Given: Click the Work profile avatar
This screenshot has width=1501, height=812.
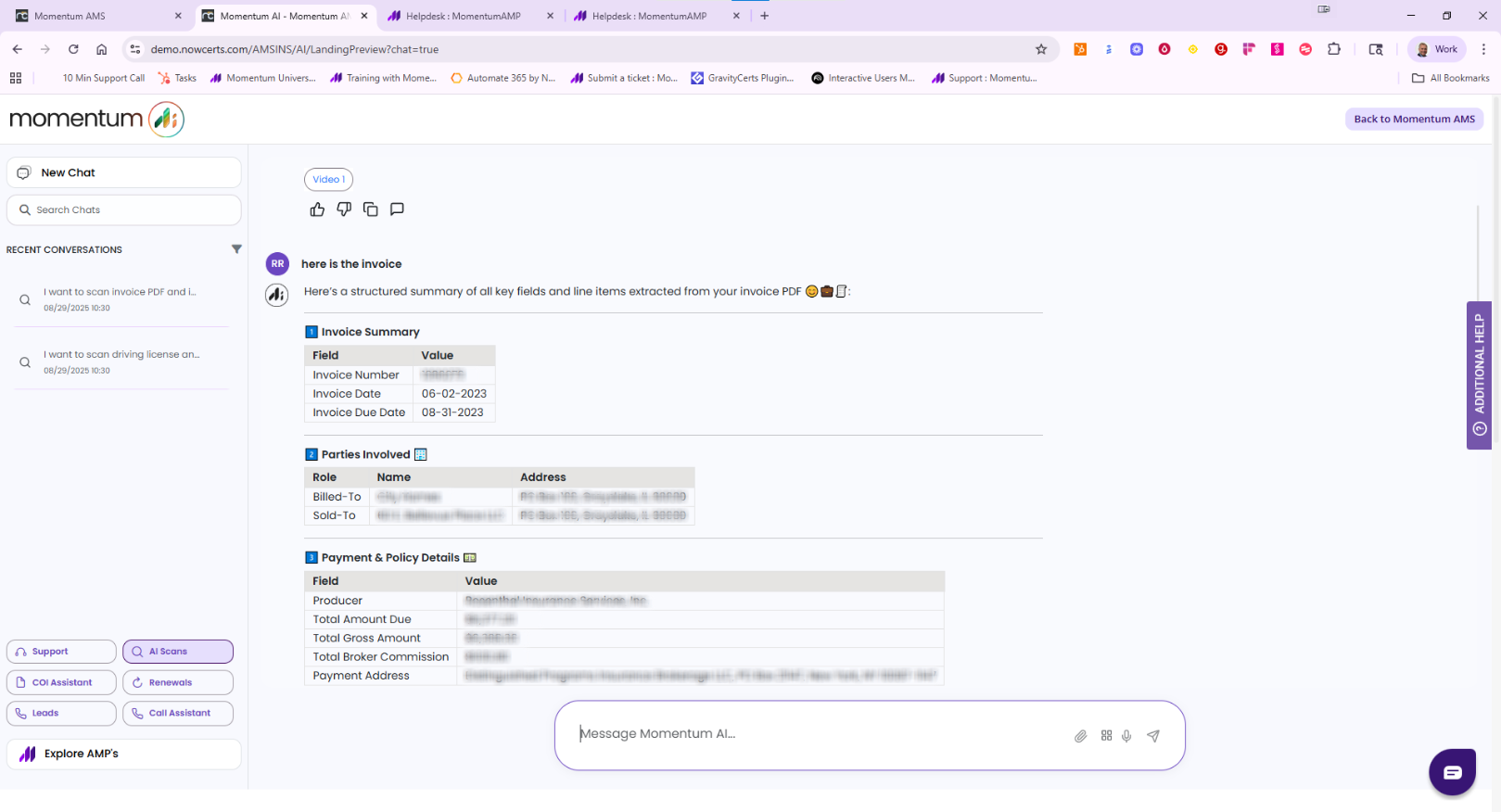Looking at the screenshot, I should tap(1436, 49).
